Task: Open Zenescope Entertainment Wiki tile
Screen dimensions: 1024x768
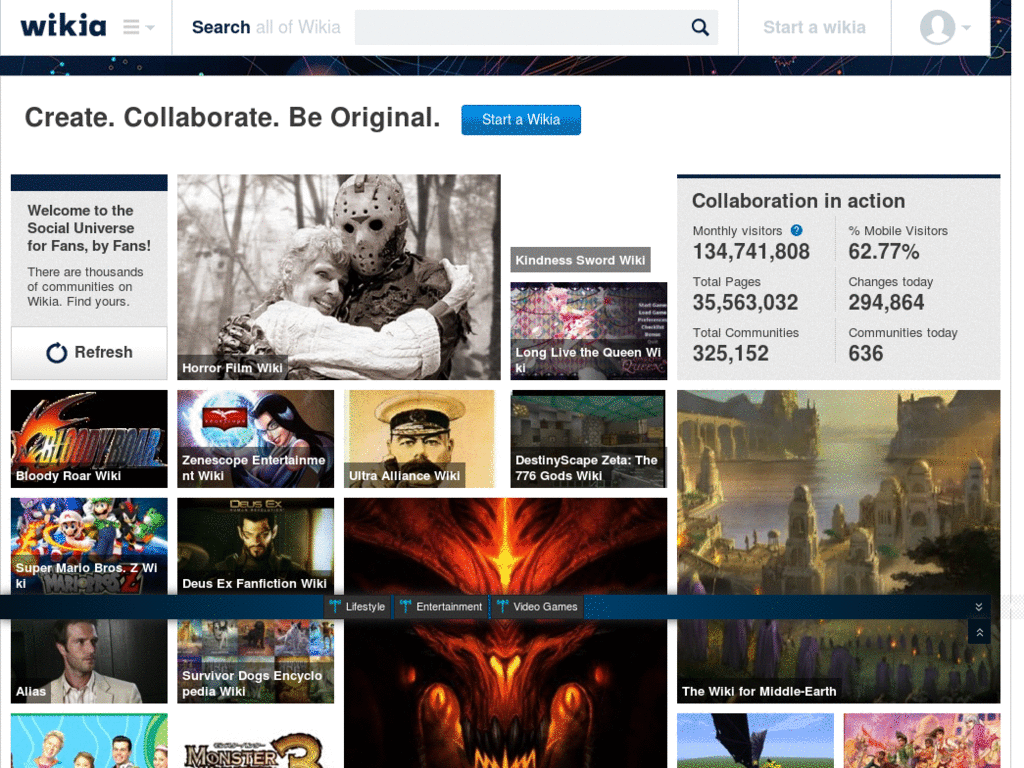Action: pyautogui.click(x=255, y=439)
